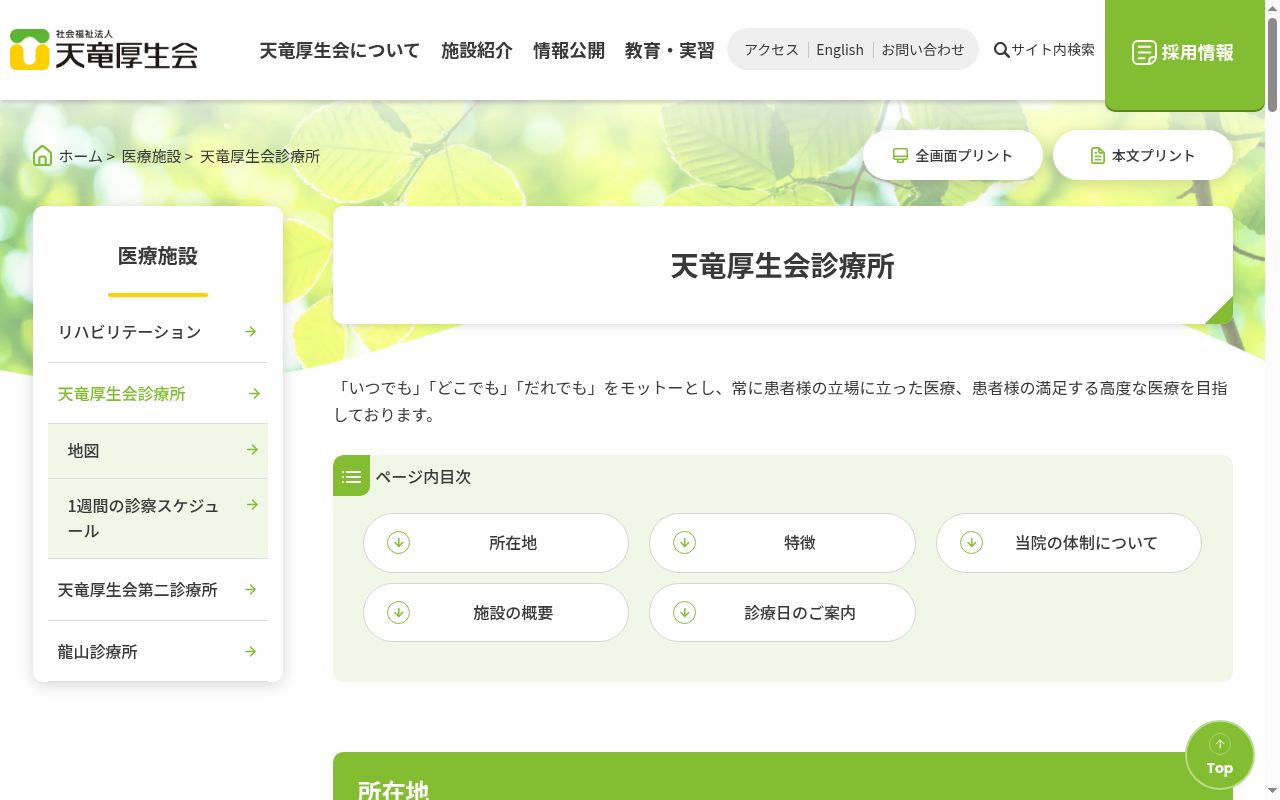Viewport: 1280px width, 800px height.
Task: Click the 天竜厚生会 logo
Action: coord(104,50)
